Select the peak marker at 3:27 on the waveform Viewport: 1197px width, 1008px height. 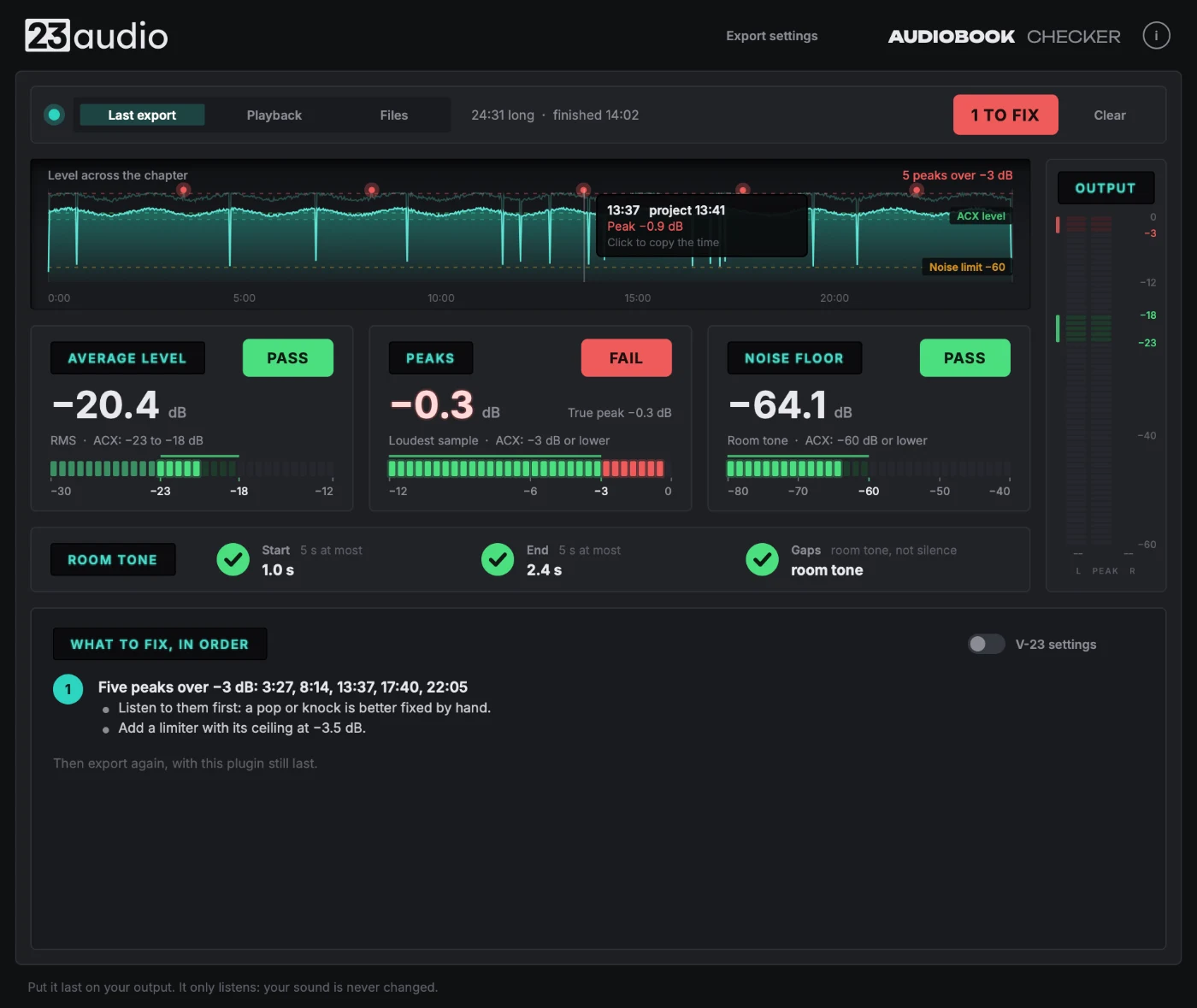183,190
